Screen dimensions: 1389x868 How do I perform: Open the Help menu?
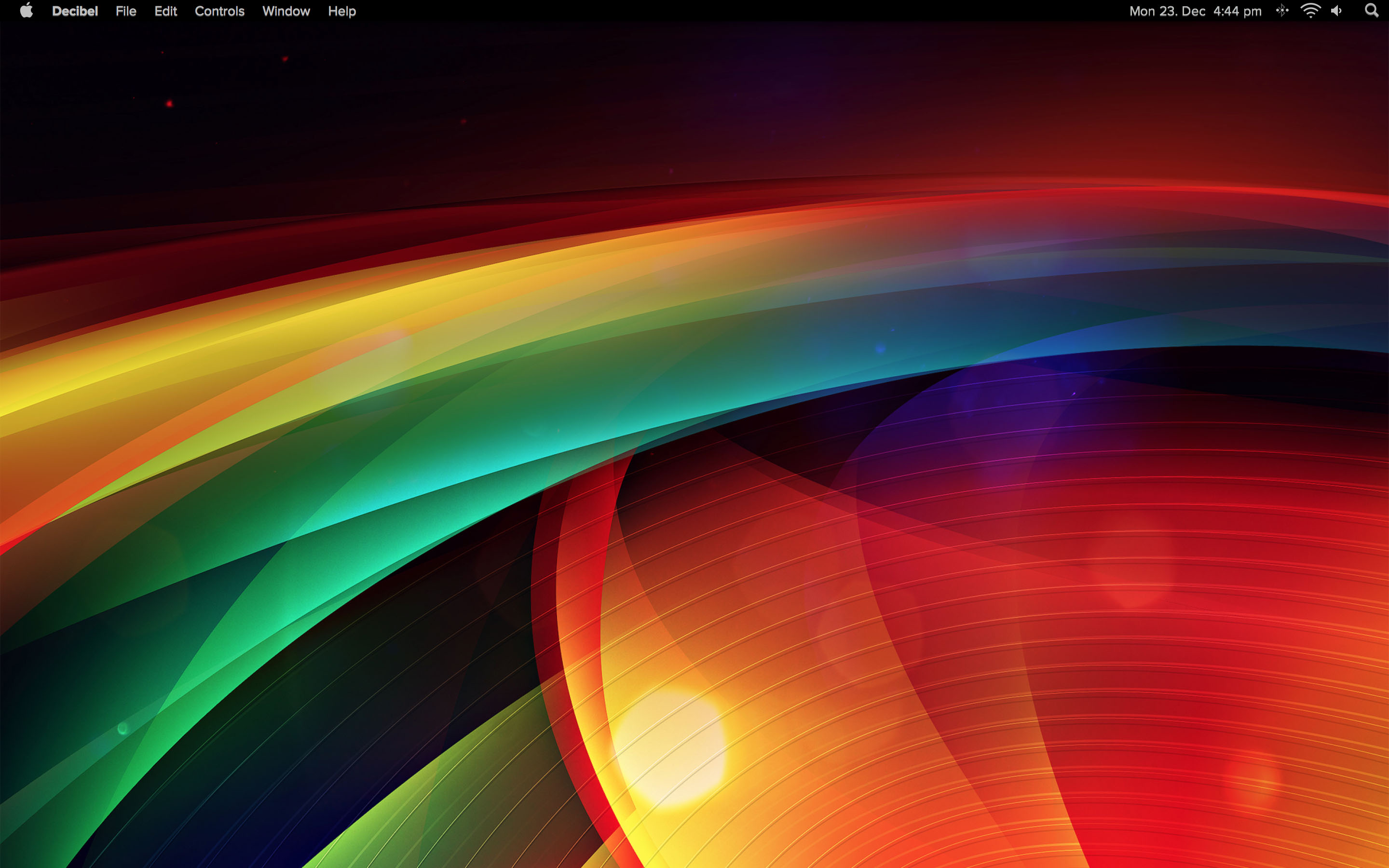[x=341, y=11]
